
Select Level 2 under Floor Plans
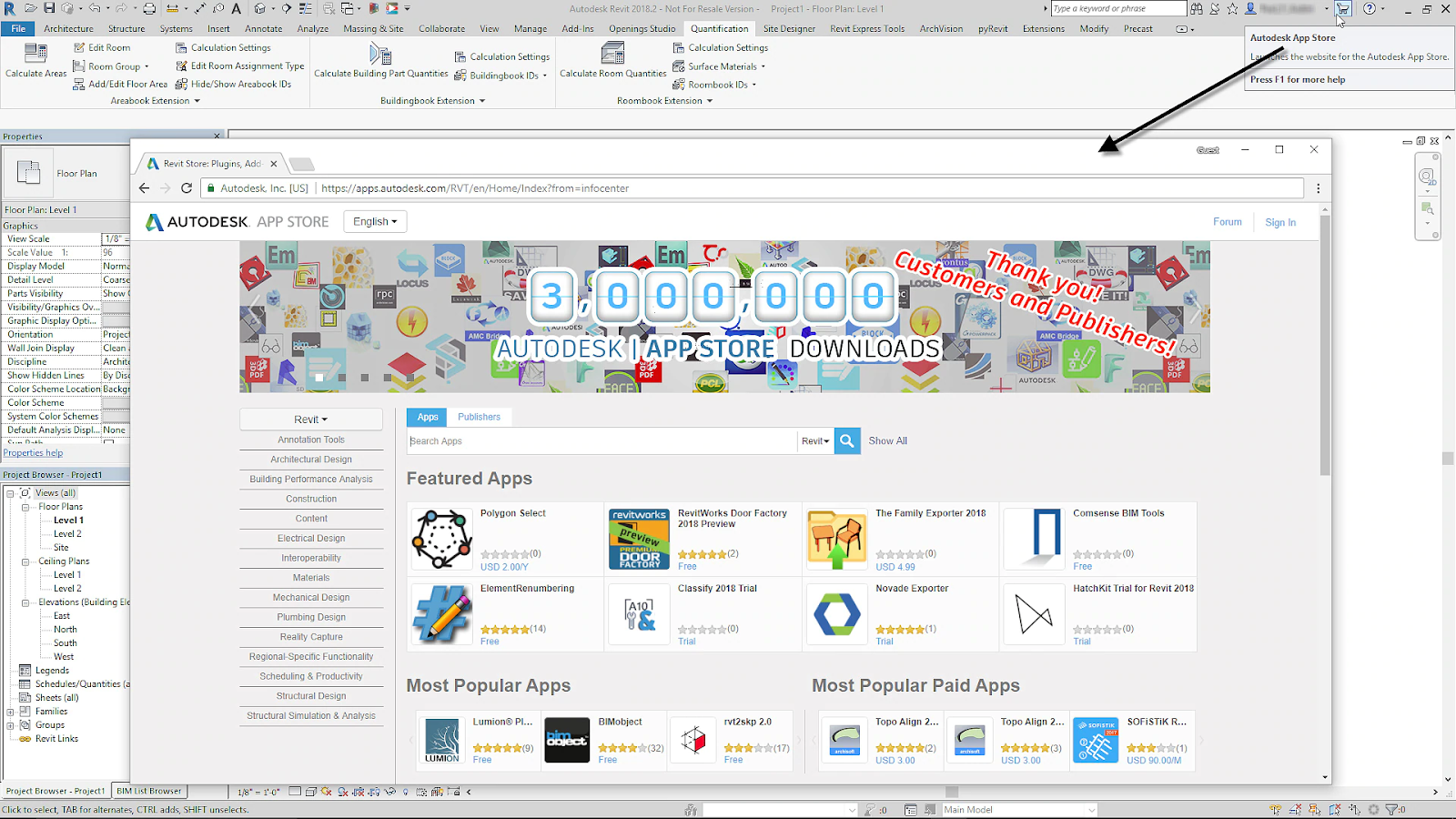[67, 534]
